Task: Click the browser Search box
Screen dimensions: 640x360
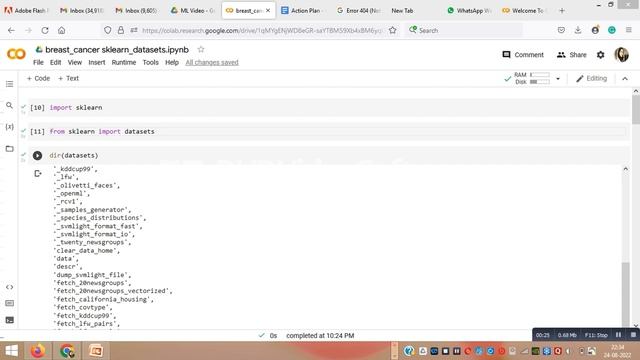Action: (x=464, y=30)
